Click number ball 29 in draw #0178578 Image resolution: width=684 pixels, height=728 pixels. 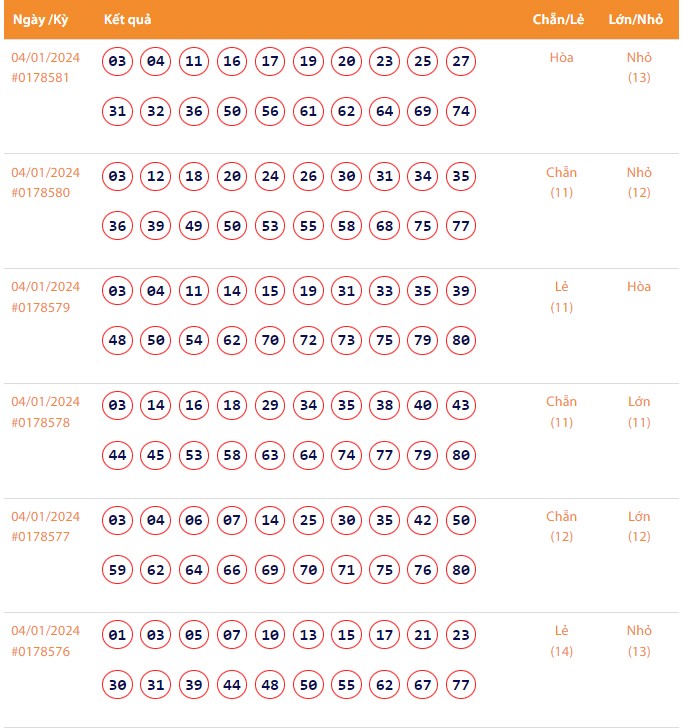(x=270, y=406)
